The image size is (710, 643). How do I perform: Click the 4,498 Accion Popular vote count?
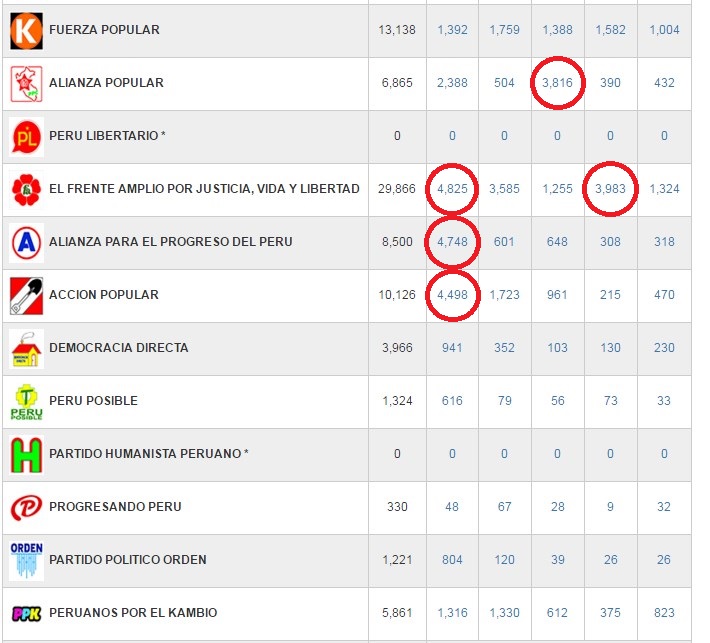point(452,295)
